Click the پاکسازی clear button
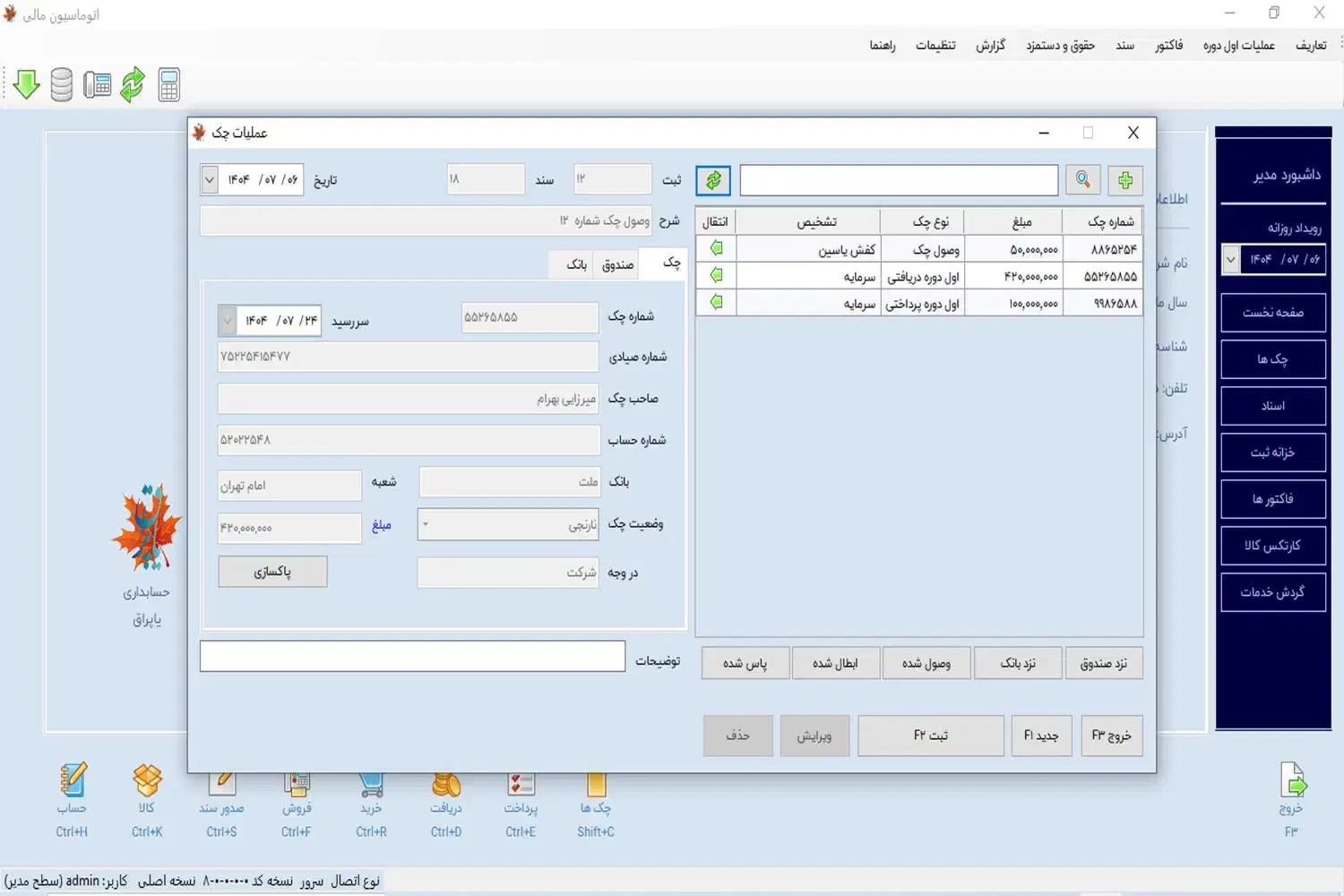 coord(272,572)
